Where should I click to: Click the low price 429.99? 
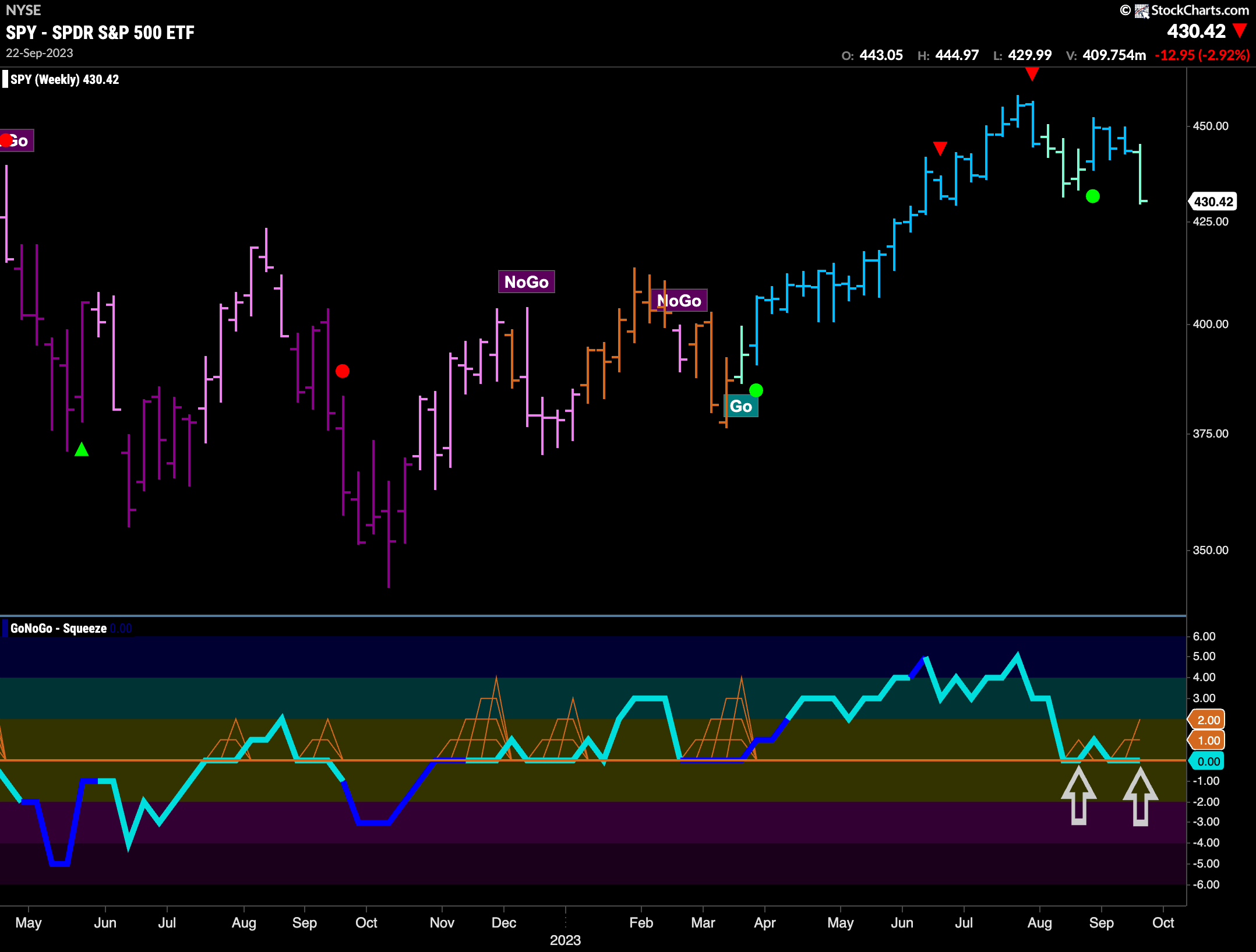pyautogui.click(x=1030, y=55)
